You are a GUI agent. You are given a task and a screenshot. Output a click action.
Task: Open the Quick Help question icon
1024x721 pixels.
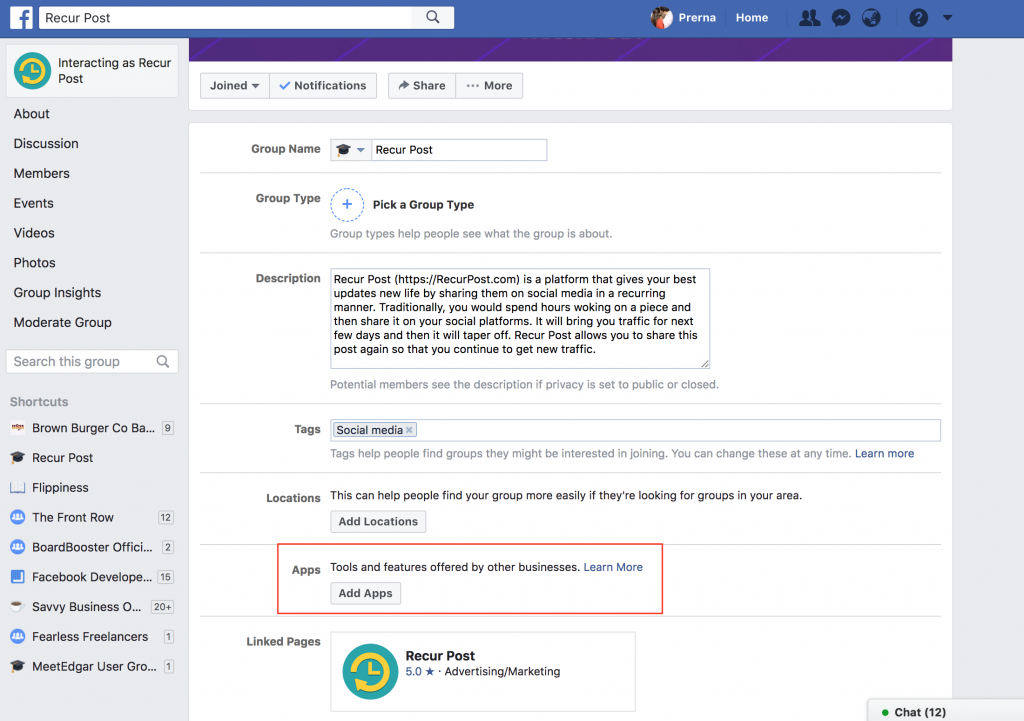pyautogui.click(x=918, y=18)
